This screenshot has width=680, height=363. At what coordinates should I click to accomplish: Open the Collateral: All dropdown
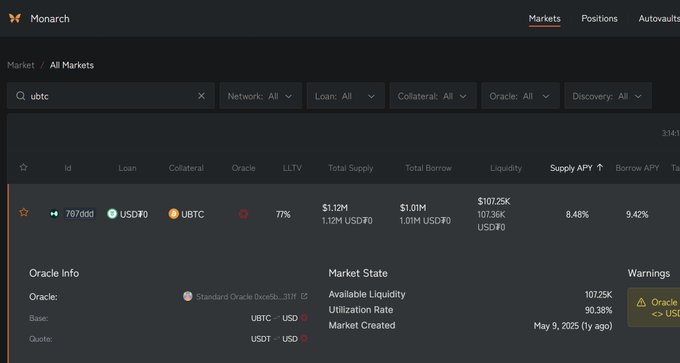coord(433,96)
